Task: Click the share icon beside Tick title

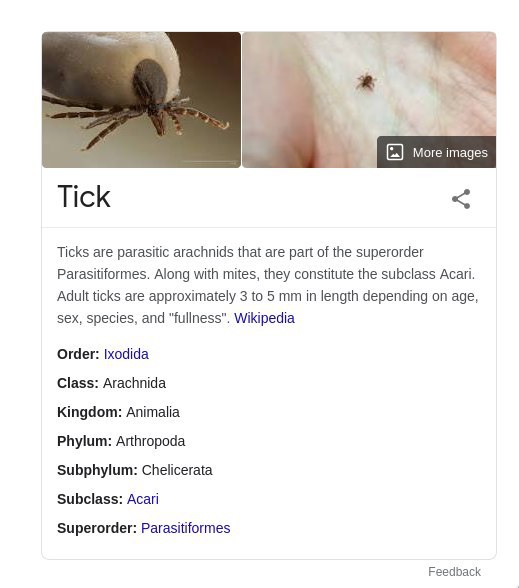Action: [461, 199]
